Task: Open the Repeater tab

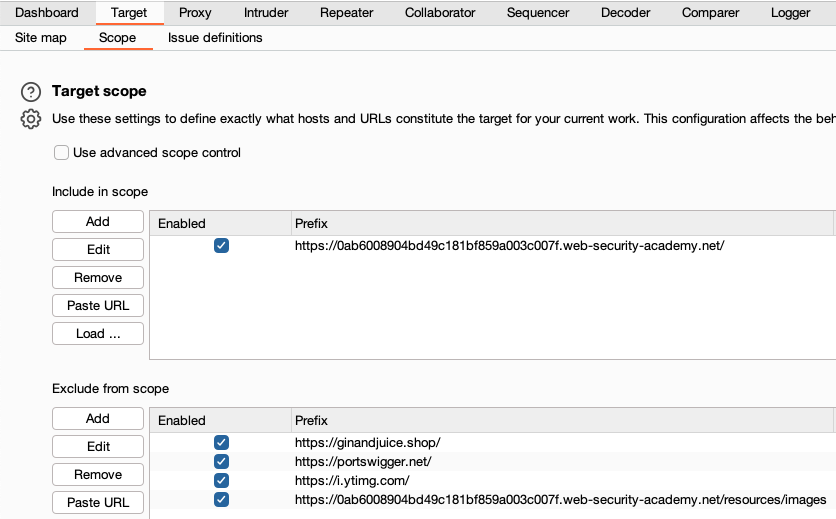Action: pos(346,13)
